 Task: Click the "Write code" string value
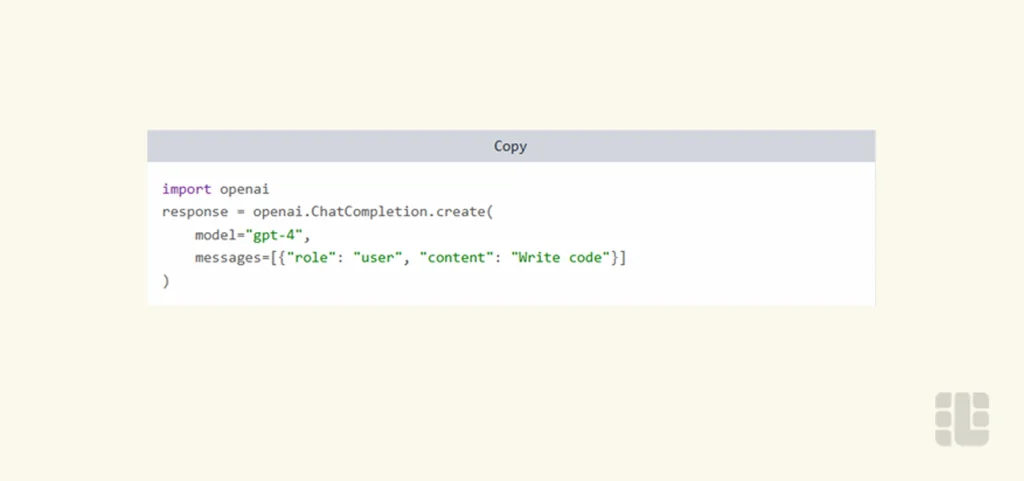tap(562, 258)
